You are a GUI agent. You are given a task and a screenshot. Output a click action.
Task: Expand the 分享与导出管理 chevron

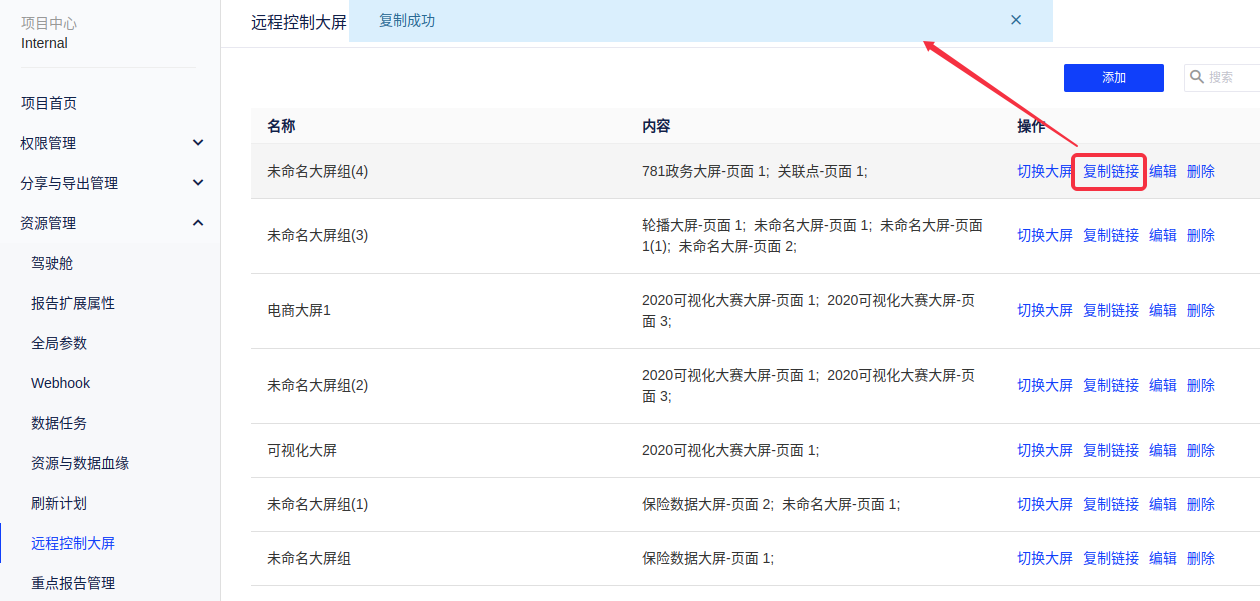click(198, 183)
